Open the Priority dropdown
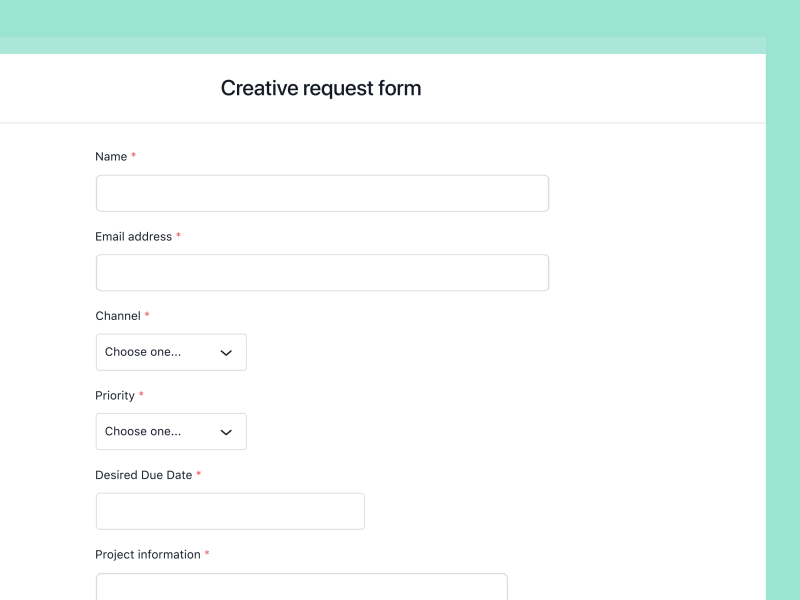800x600 pixels. click(x=170, y=431)
